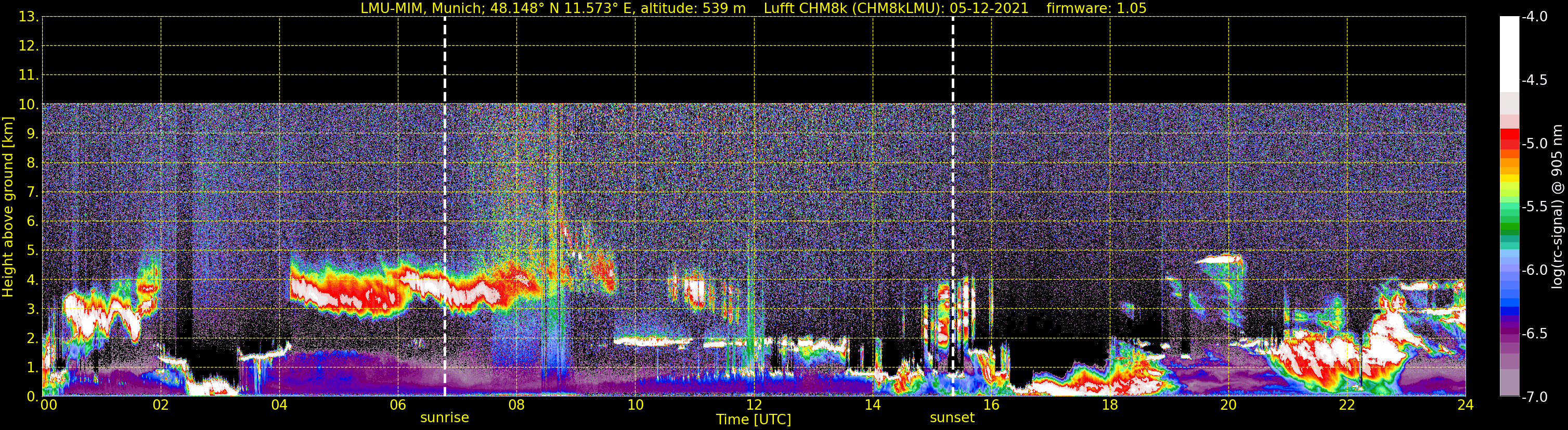Click time-axis tick label '20'

(x=1229, y=406)
